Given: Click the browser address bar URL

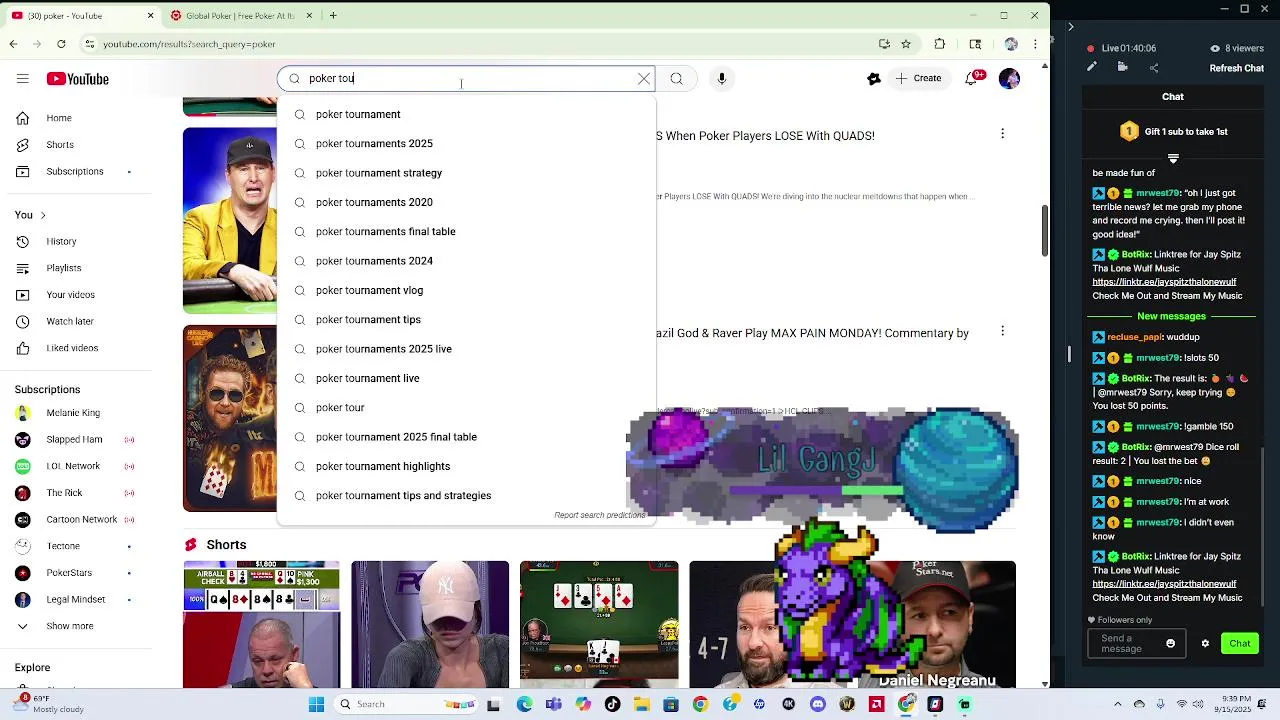Looking at the screenshot, I should (x=189, y=44).
